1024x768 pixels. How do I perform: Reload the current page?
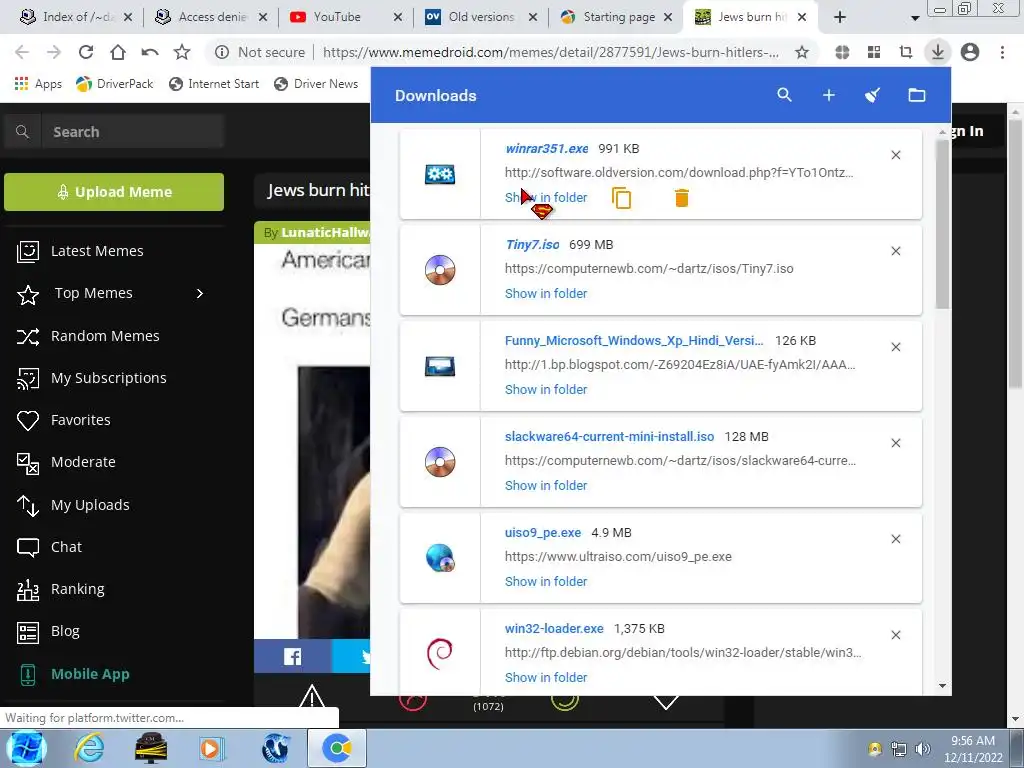[86, 52]
